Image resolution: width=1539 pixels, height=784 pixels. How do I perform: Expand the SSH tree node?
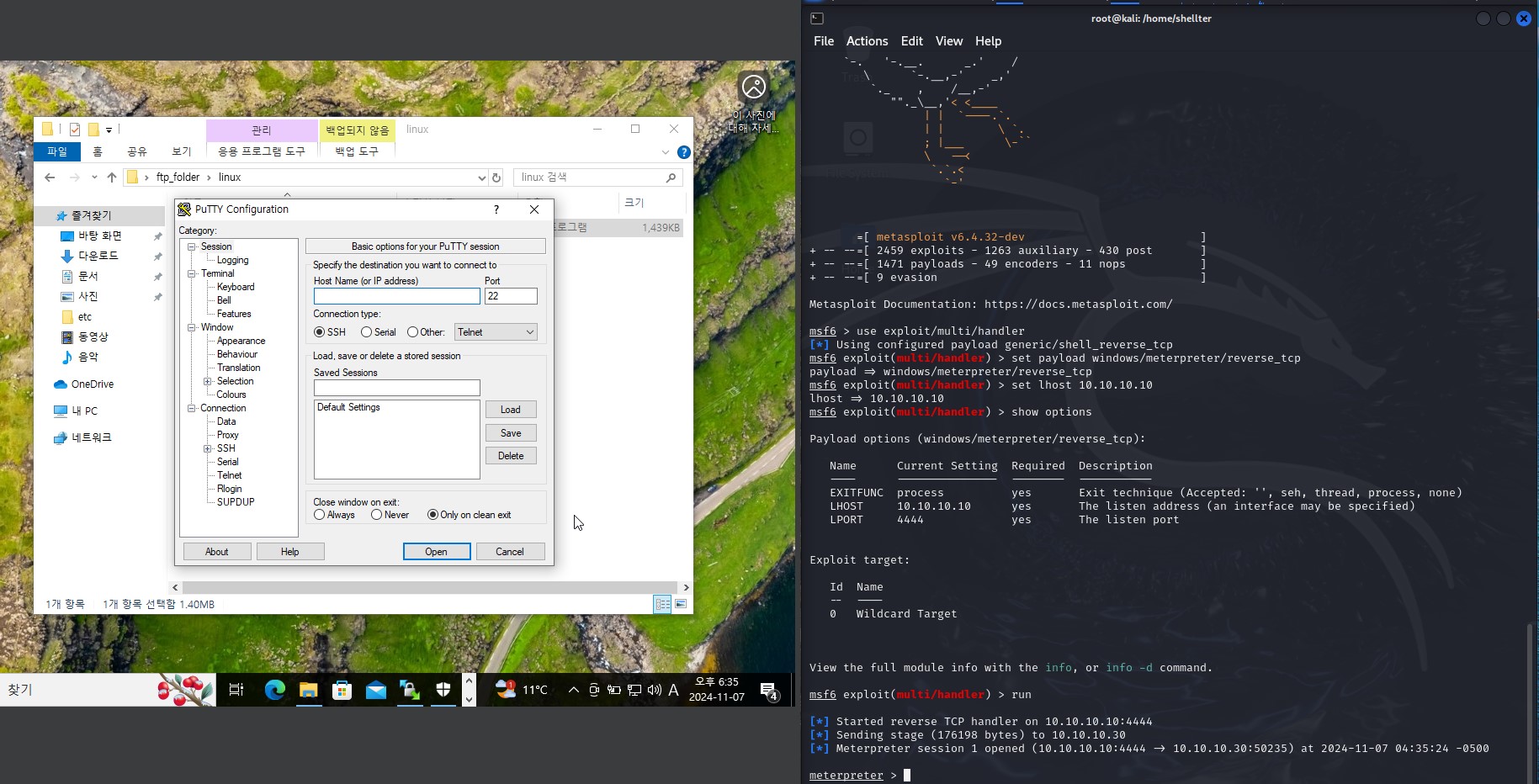pyautogui.click(x=208, y=448)
